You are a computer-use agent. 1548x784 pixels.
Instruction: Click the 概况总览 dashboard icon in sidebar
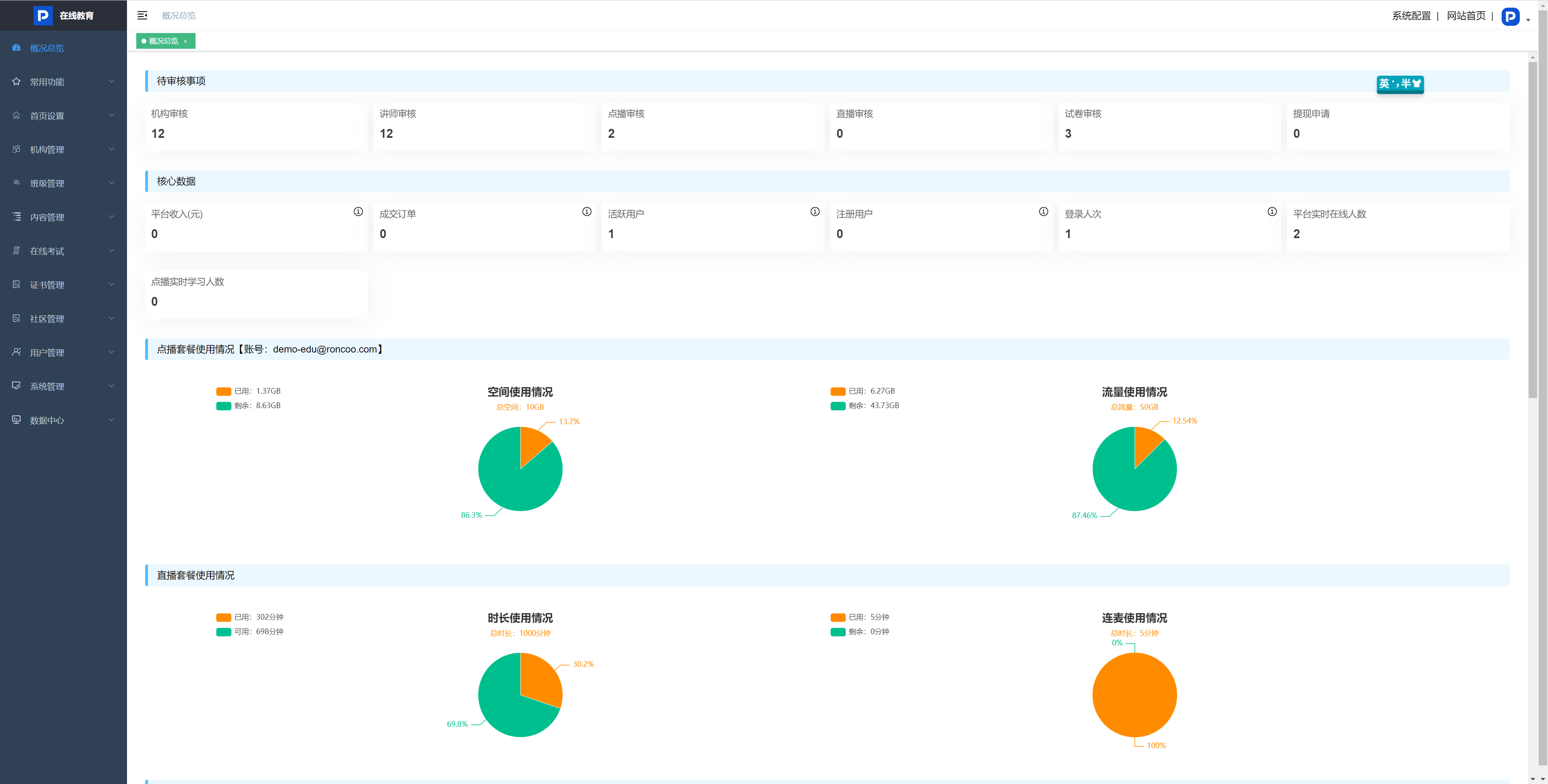pyautogui.click(x=16, y=48)
